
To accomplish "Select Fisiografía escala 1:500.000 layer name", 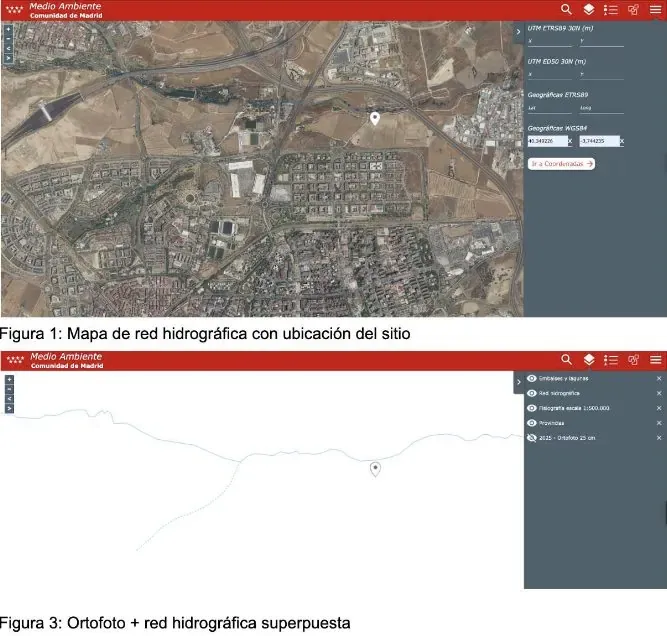I will click(x=574, y=408).
